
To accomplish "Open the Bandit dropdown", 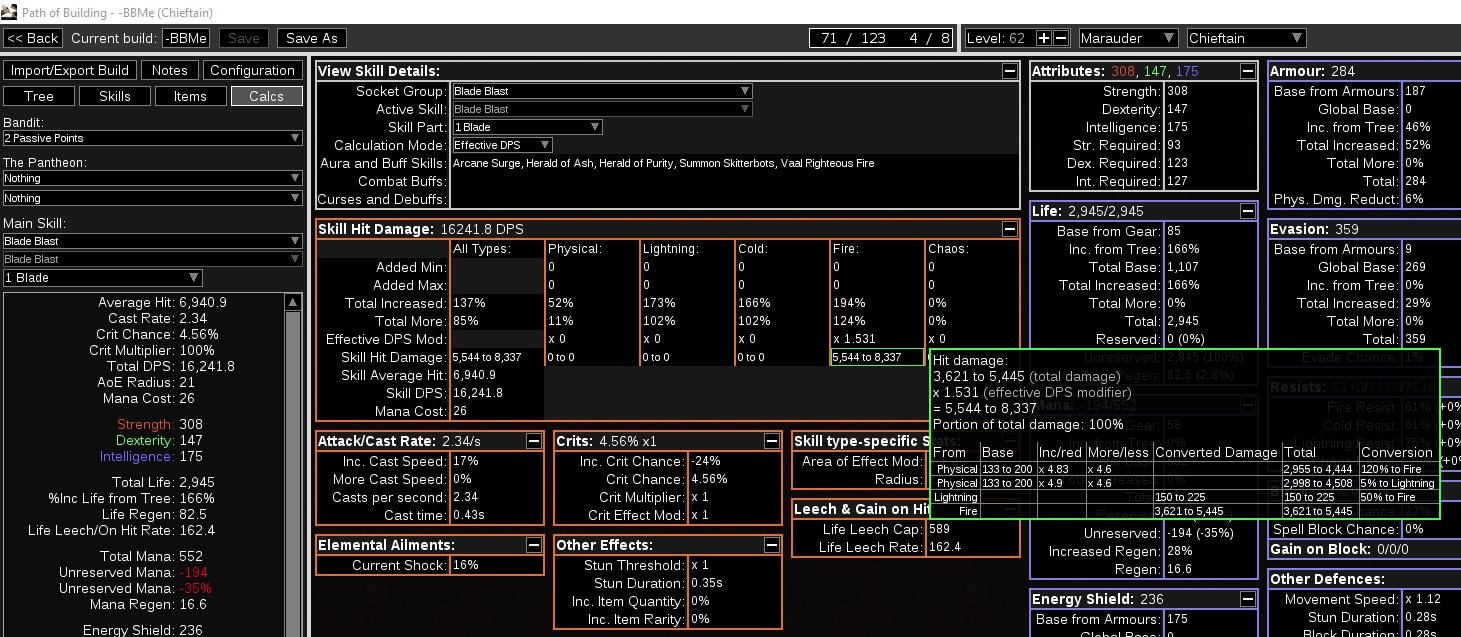I will tap(152, 138).
